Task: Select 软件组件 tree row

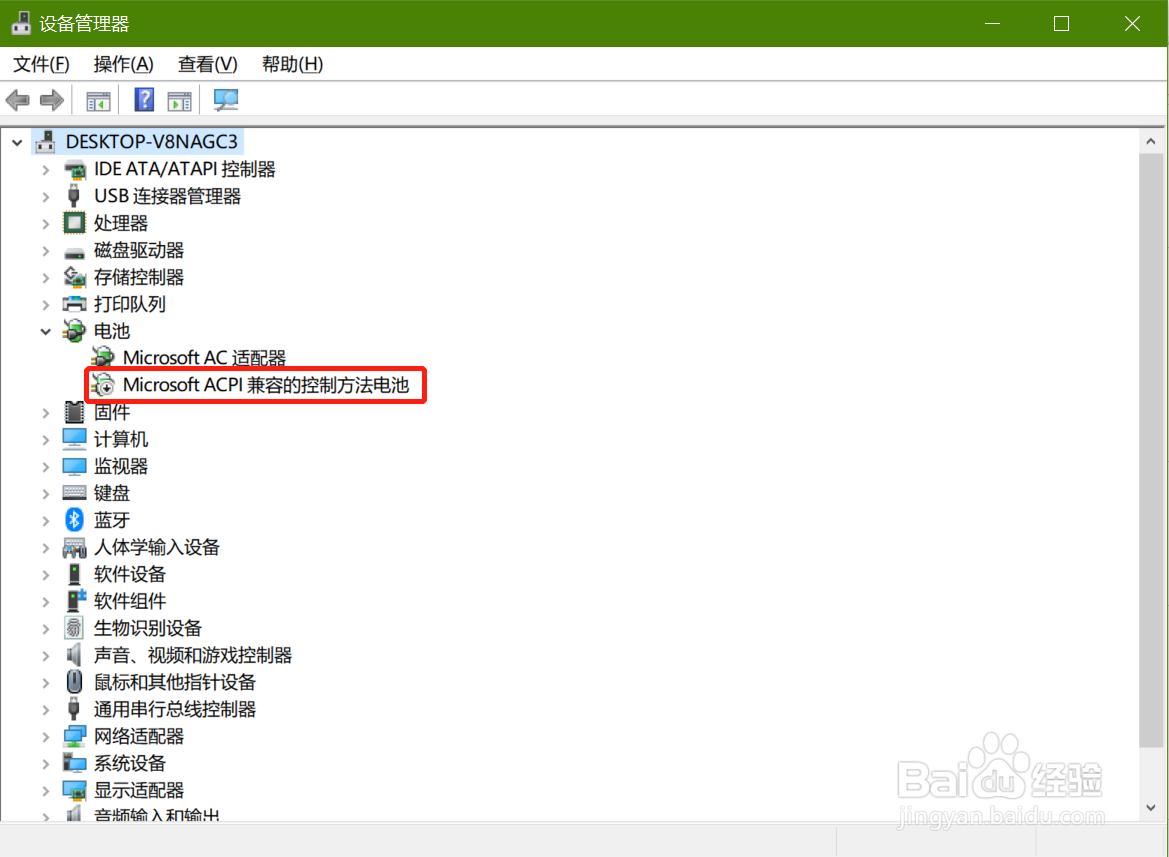Action: pos(130,601)
